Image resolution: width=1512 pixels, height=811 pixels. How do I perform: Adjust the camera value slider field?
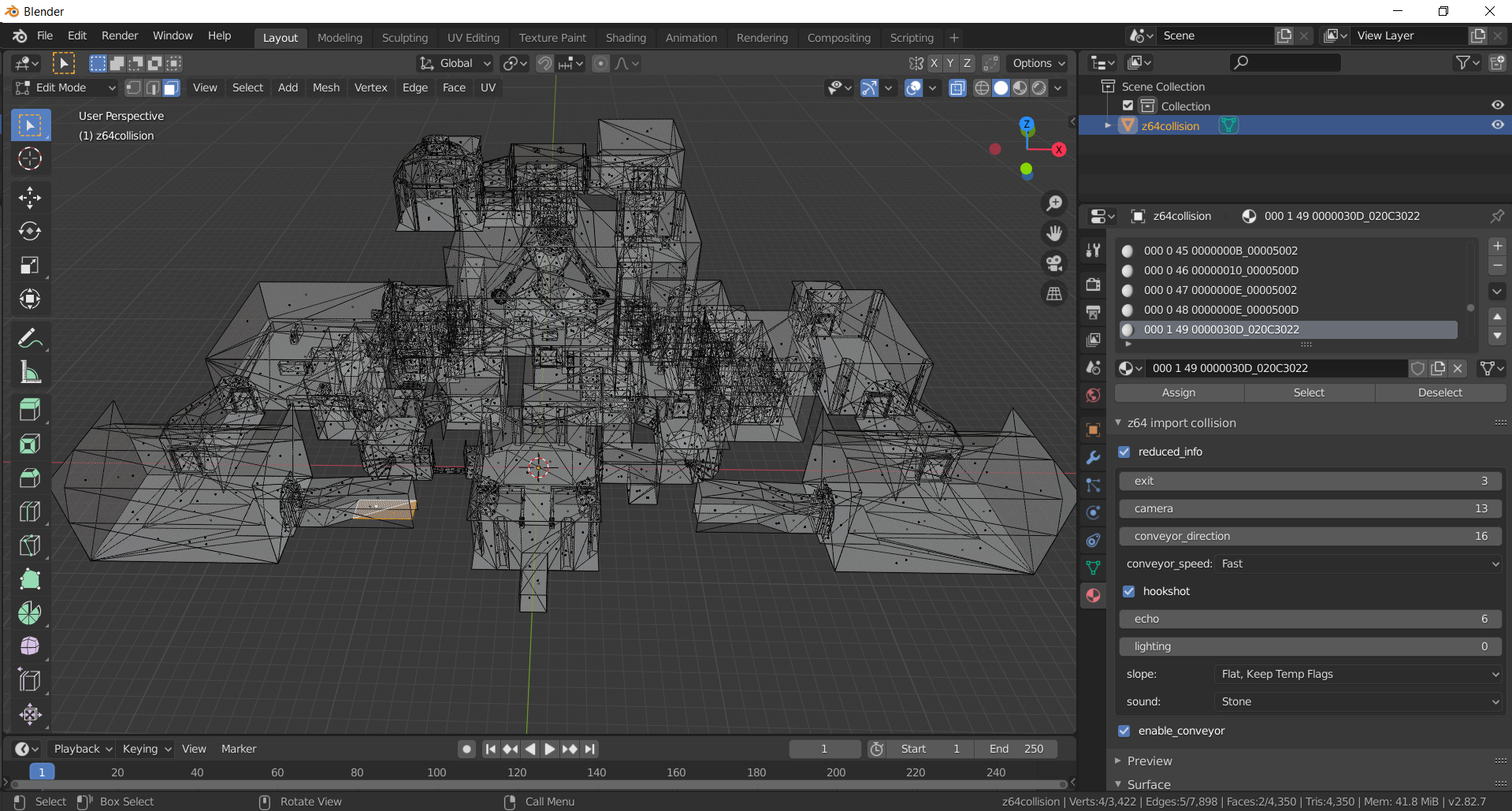(x=1310, y=508)
